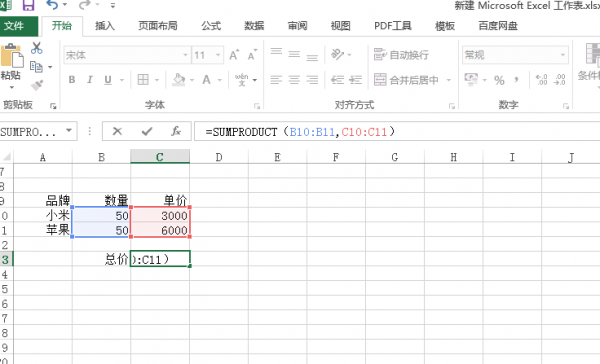Click the Cut scissors icon

[x=37, y=48]
